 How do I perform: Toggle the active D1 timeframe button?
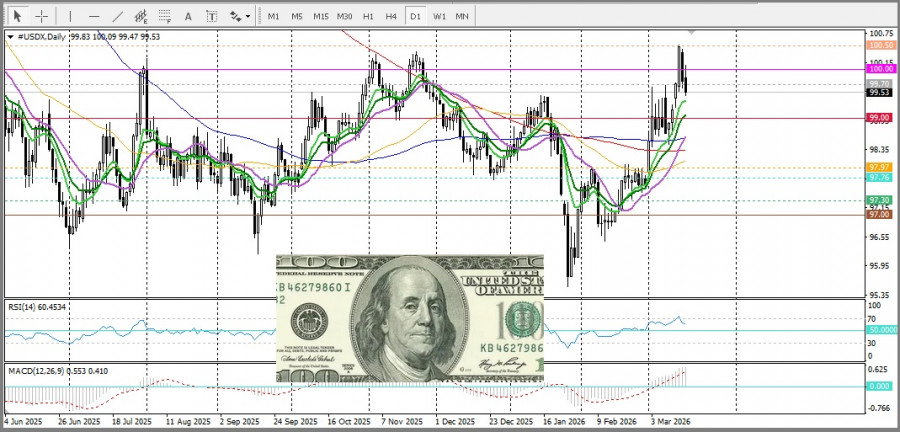pos(415,16)
